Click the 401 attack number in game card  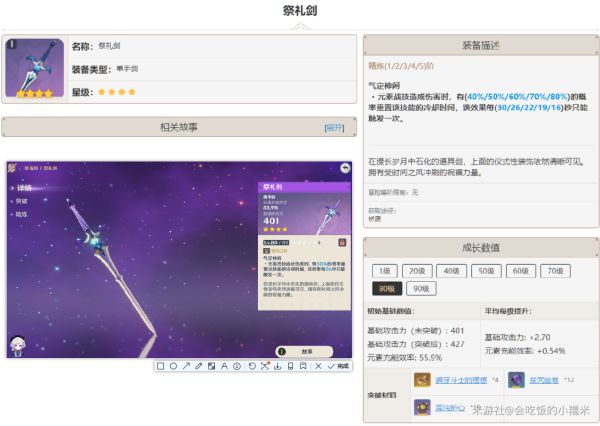click(271, 221)
